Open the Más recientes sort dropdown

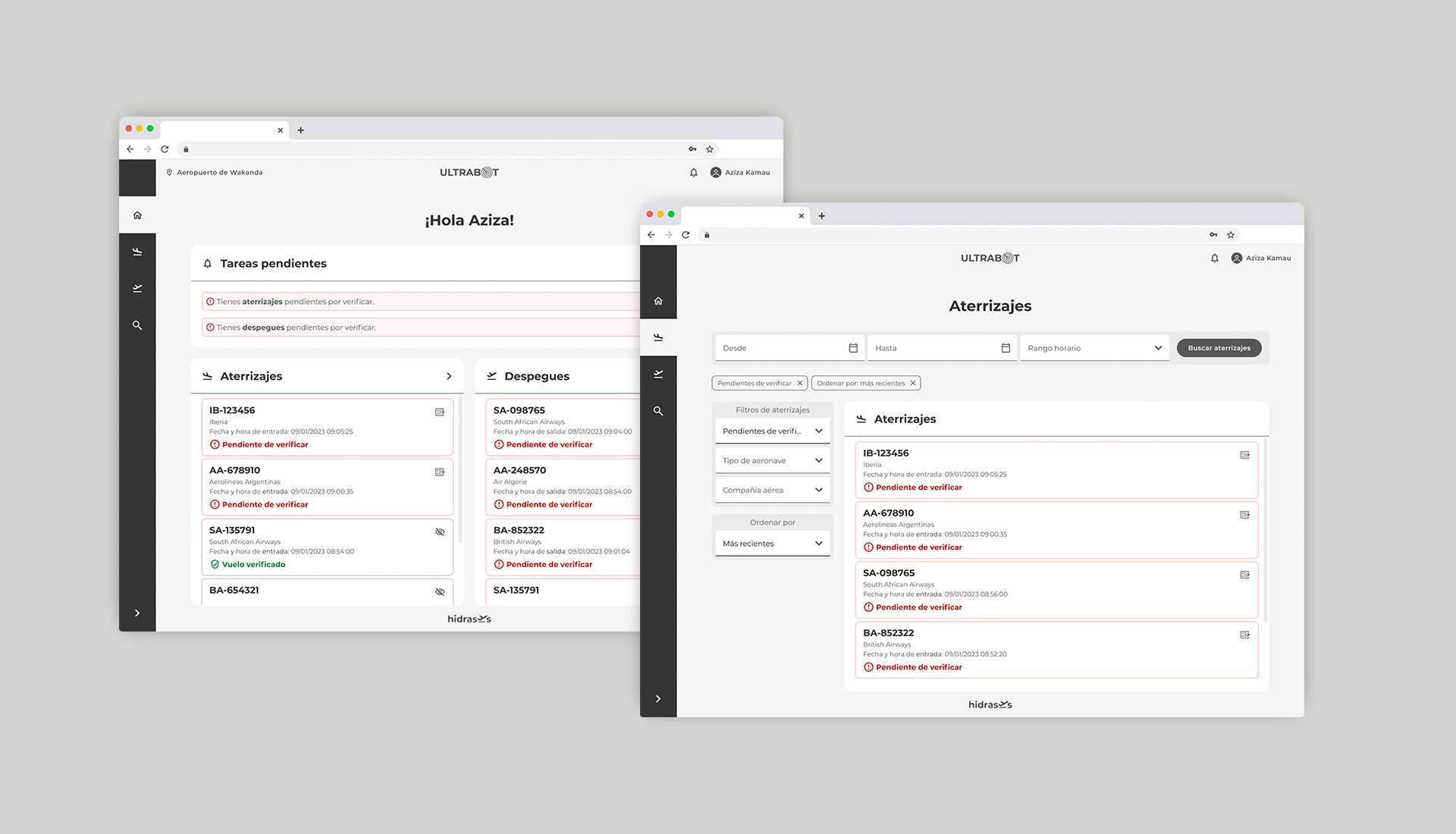point(772,544)
